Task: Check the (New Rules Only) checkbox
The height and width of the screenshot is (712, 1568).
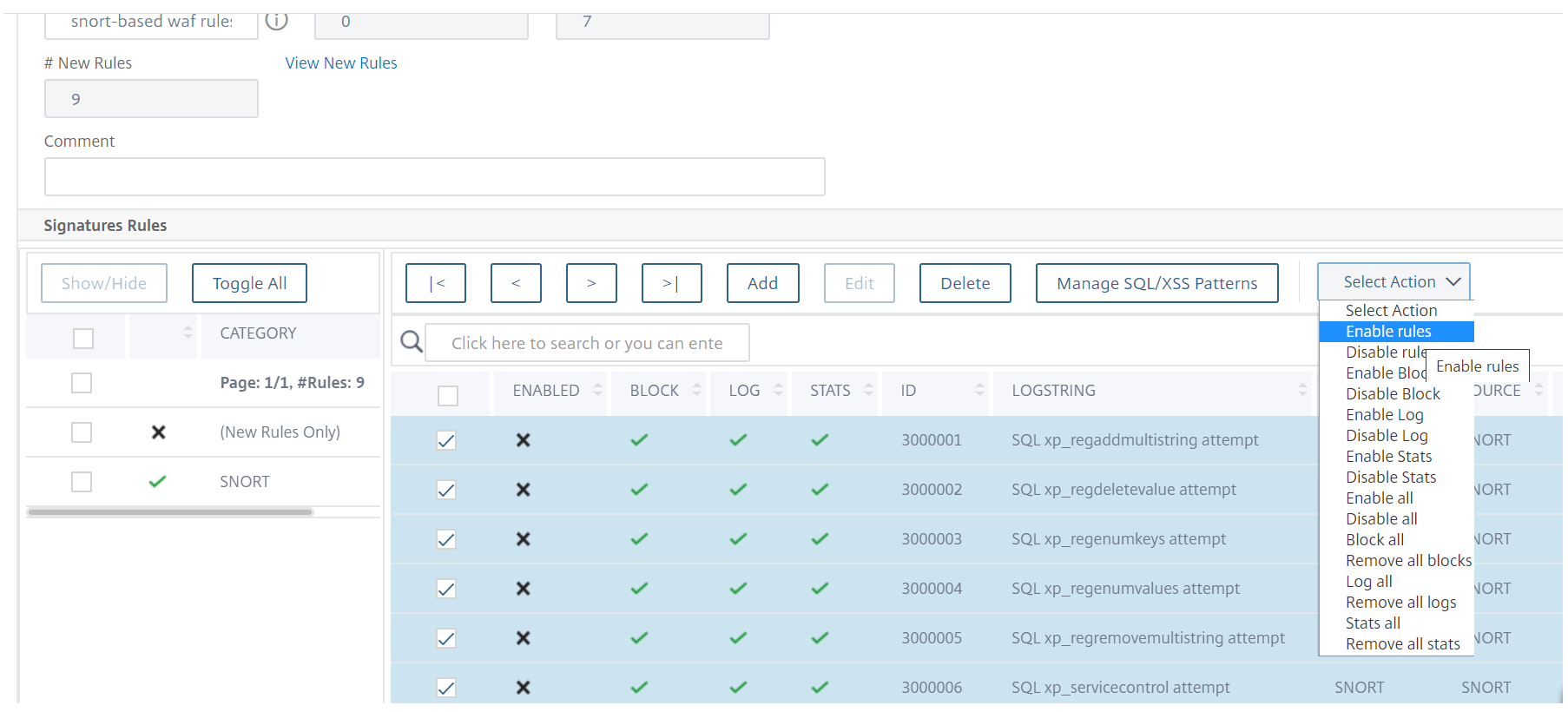Action: (x=82, y=432)
